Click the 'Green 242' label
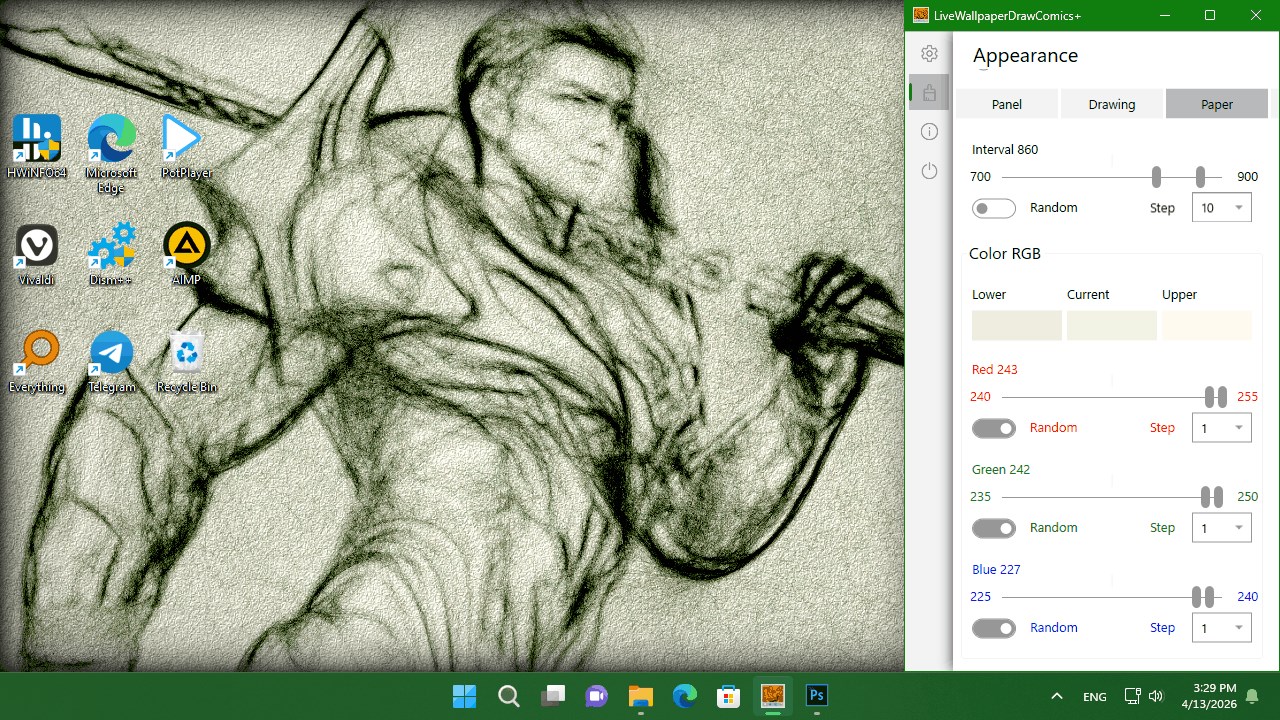Screen dimensions: 1280x720 point(1001,470)
